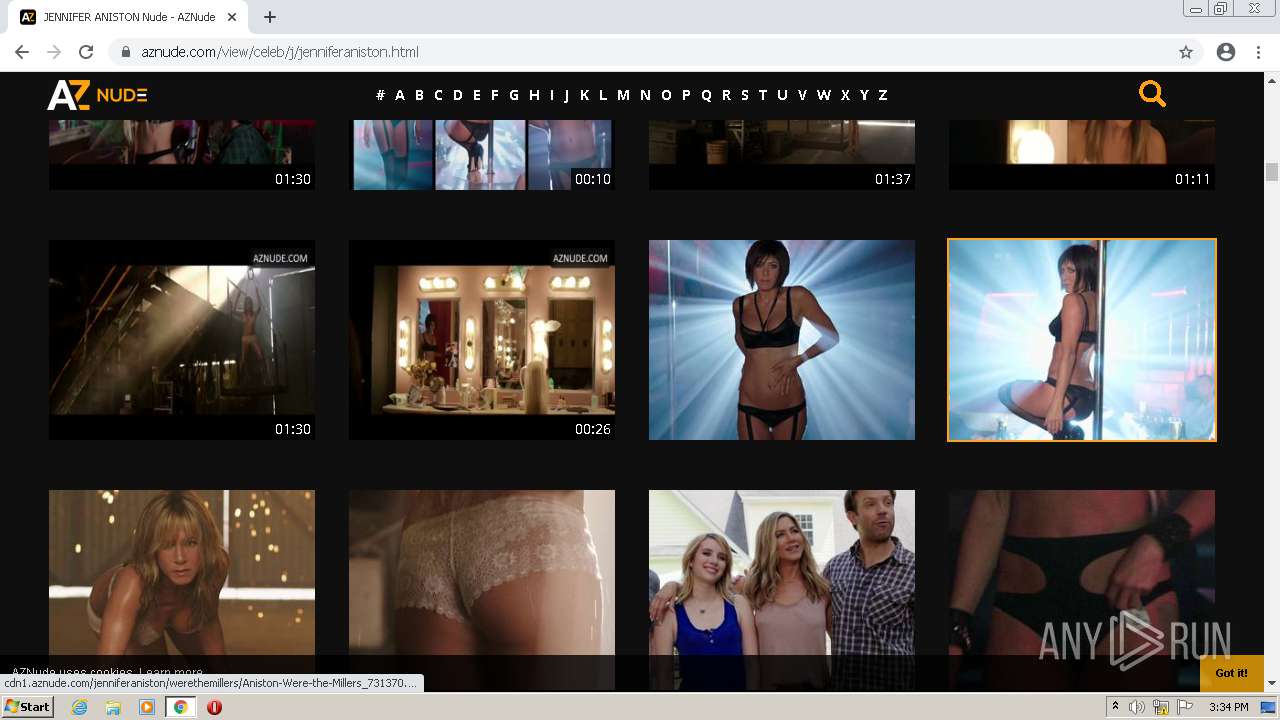This screenshot has height=720, width=1280.
Task: Choose letter H in the alphabet bar
Action: 534,95
